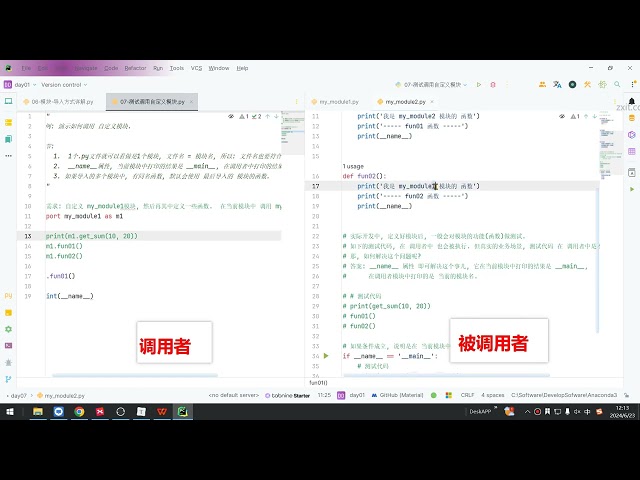The image size is (640, 480).
Task: Click left editor horizontal scrollbar
Action: click(135, 375)
